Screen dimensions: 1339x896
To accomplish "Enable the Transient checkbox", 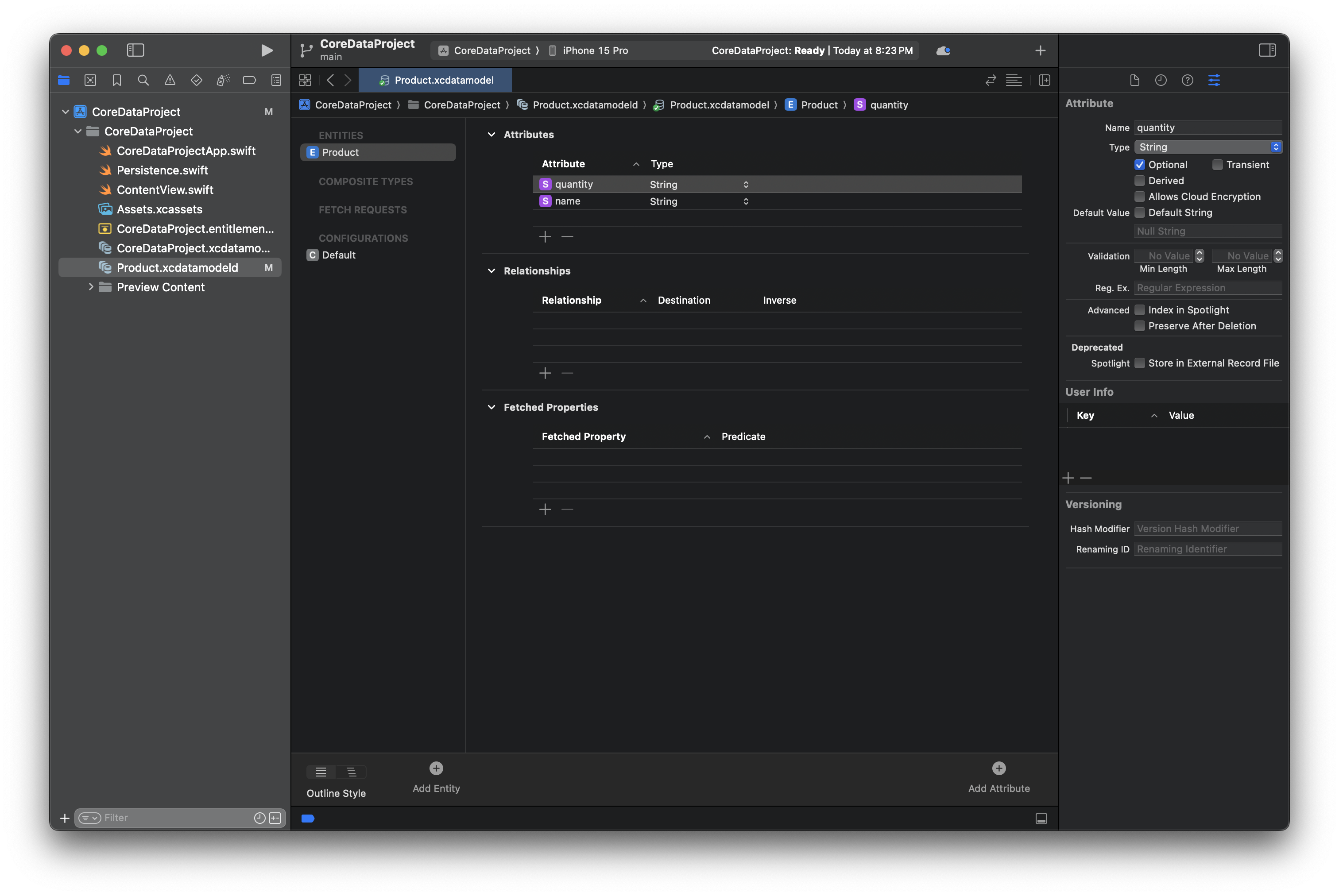I will 1217,165.
